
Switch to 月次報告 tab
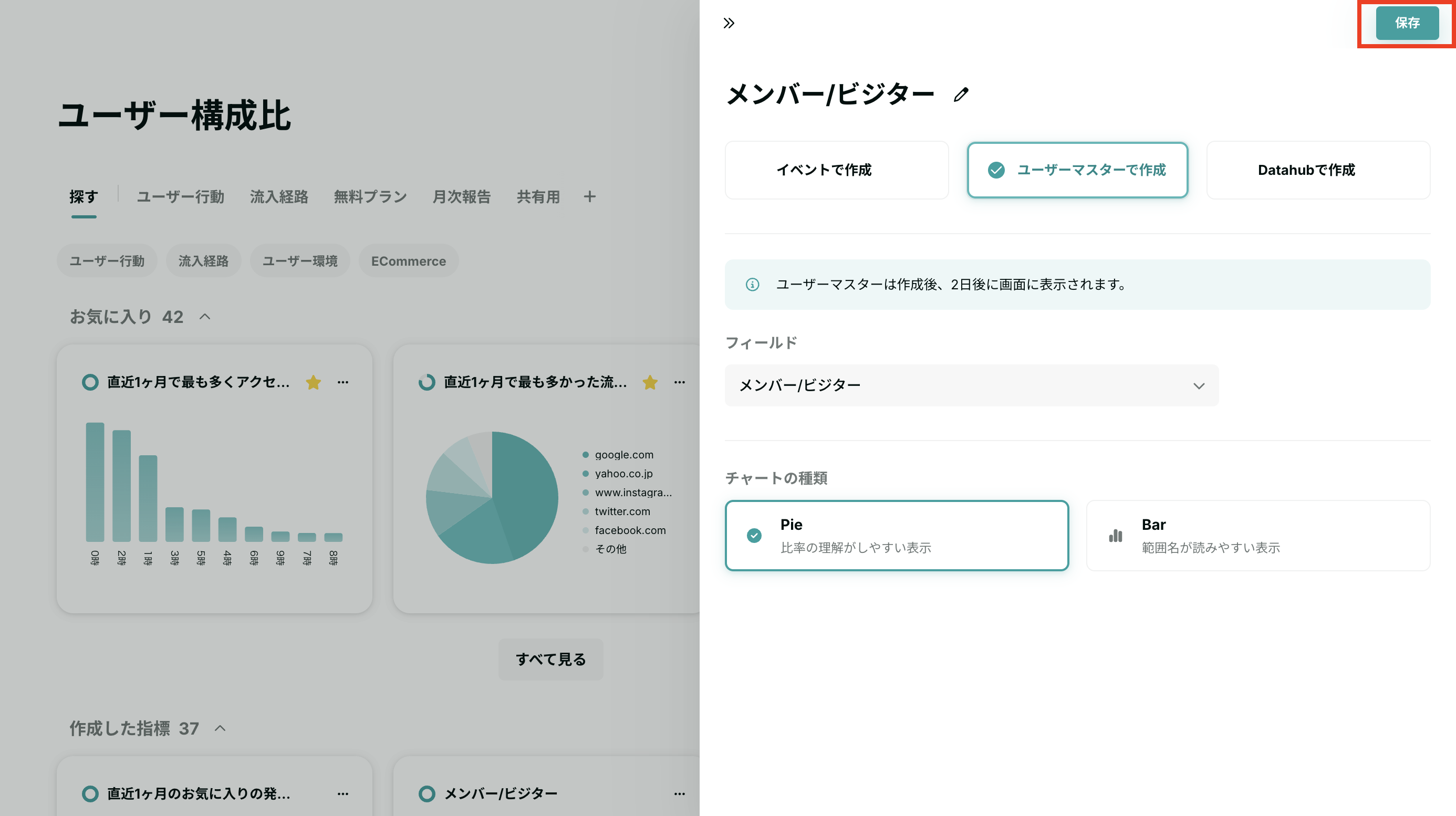462,197
